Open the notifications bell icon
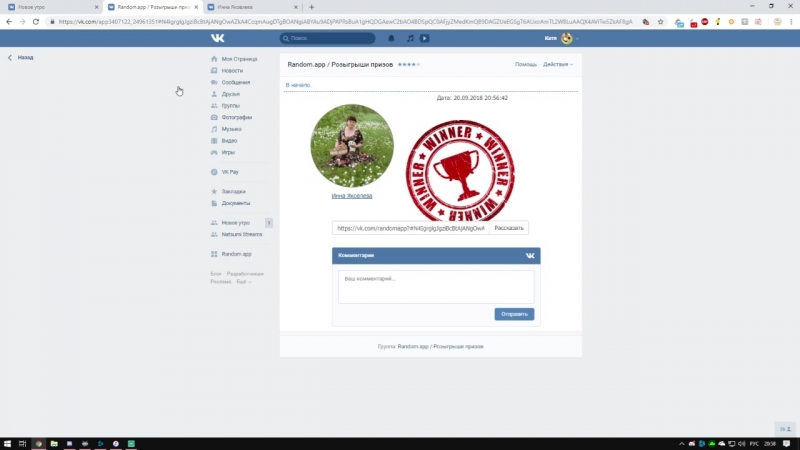The width and height of the screenshot is (800, 450). tap(391, 38)
